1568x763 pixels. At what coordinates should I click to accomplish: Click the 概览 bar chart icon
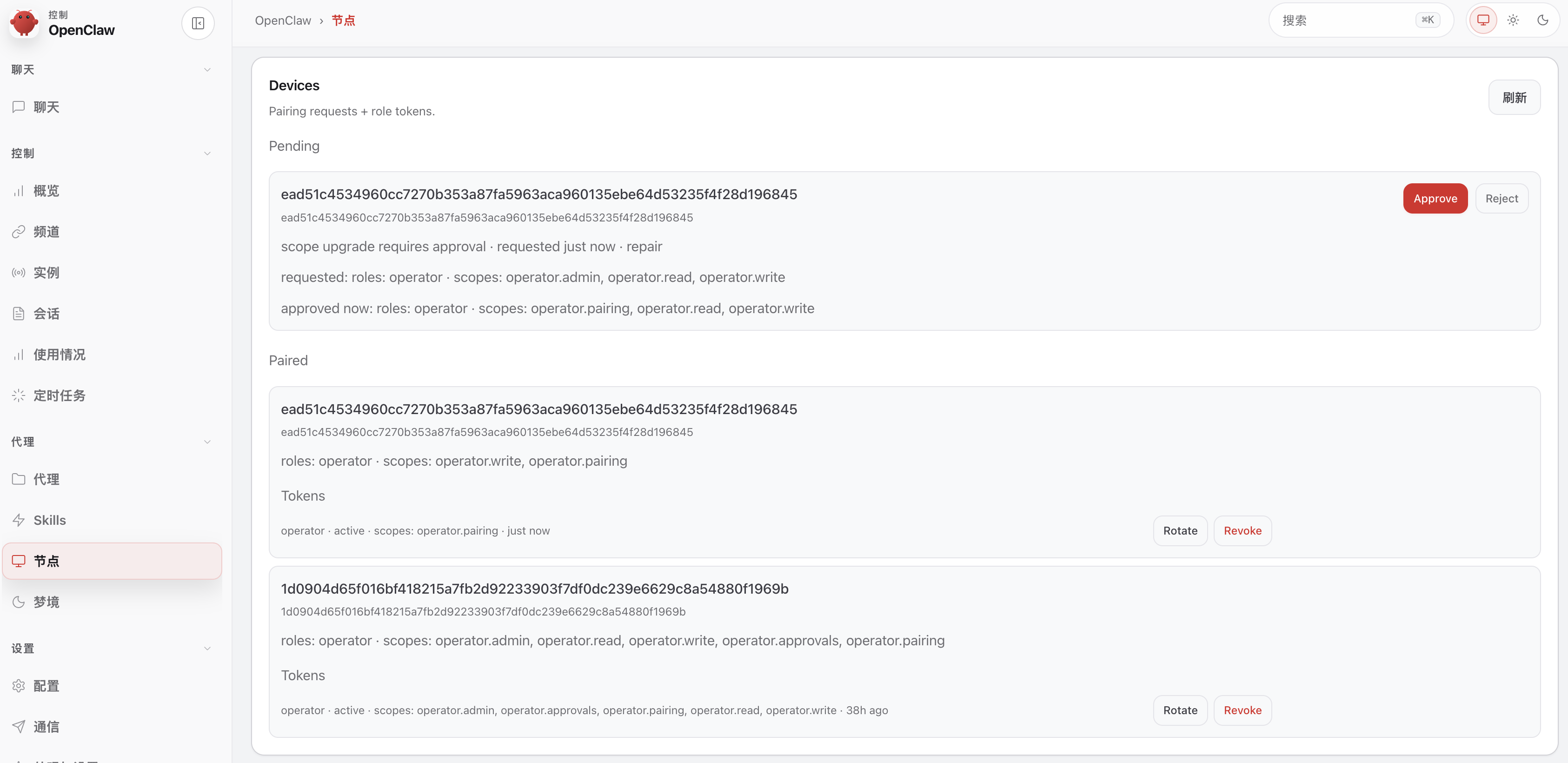coord(19,191)
